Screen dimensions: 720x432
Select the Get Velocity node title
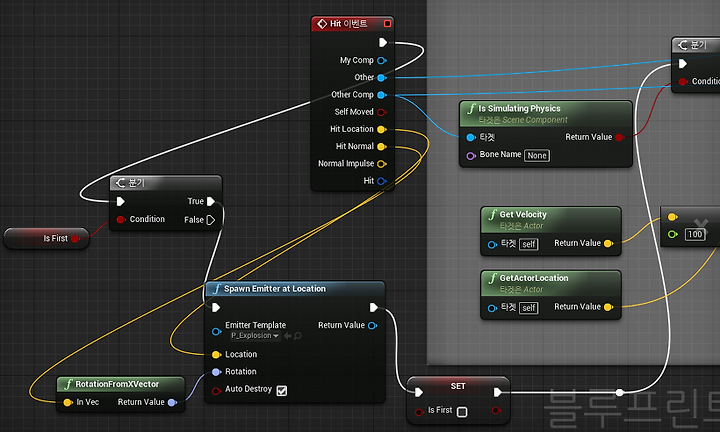(x=523, y=214)
